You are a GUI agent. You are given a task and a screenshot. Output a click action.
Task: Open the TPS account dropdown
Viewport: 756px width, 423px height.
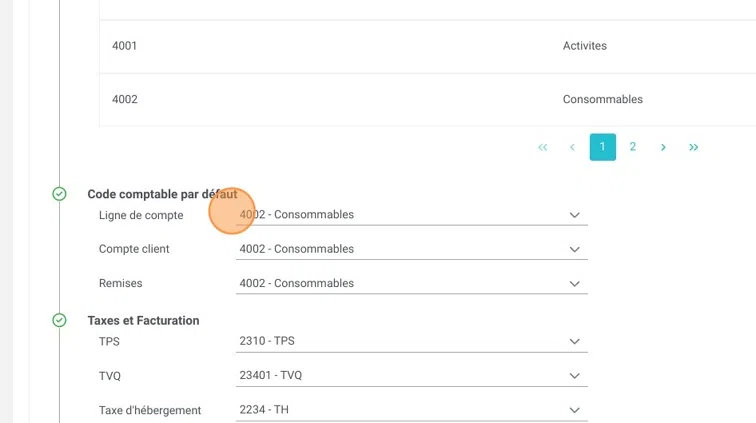click(411, 341)
